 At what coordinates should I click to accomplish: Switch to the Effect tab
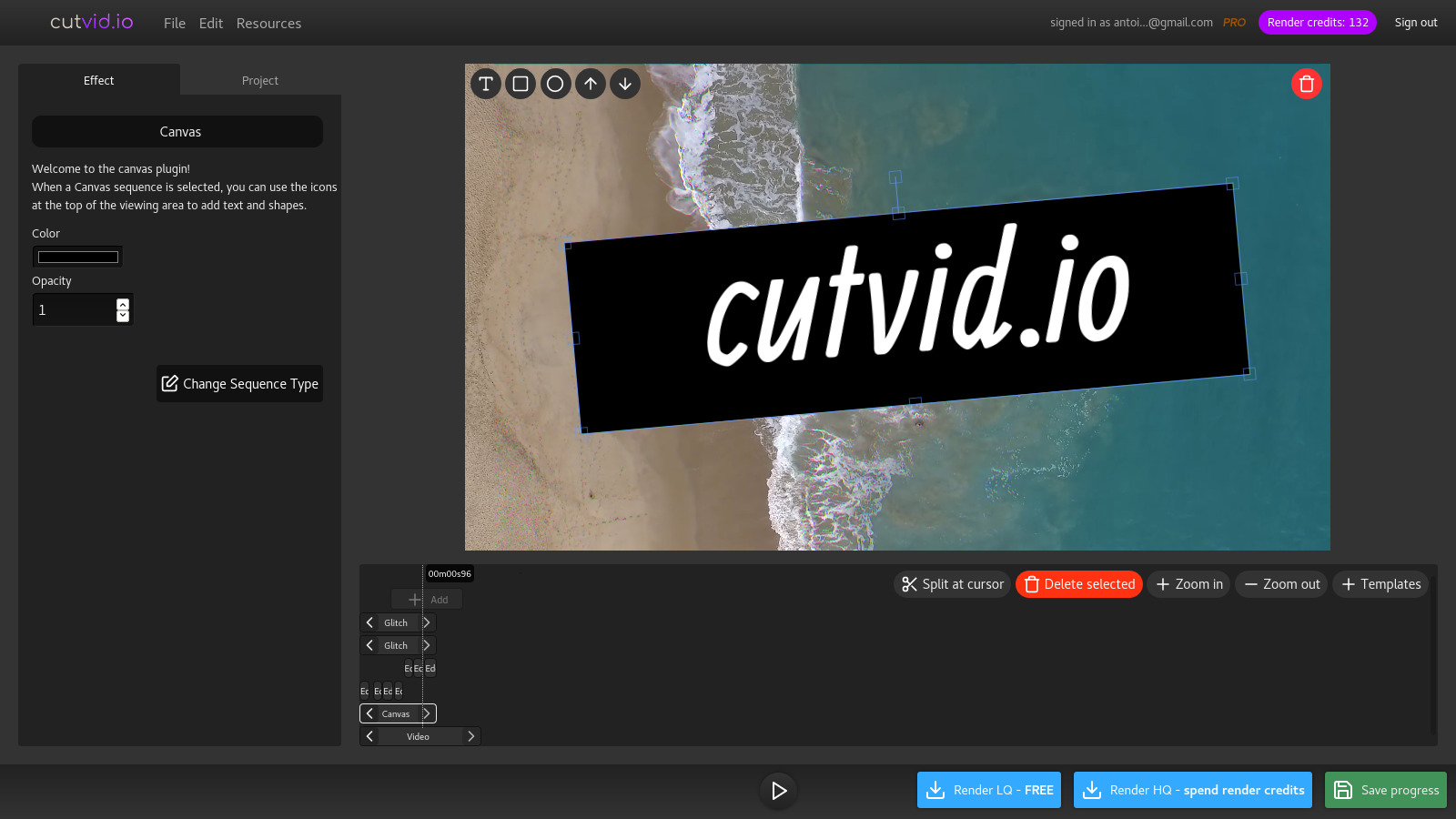point(99,80)
